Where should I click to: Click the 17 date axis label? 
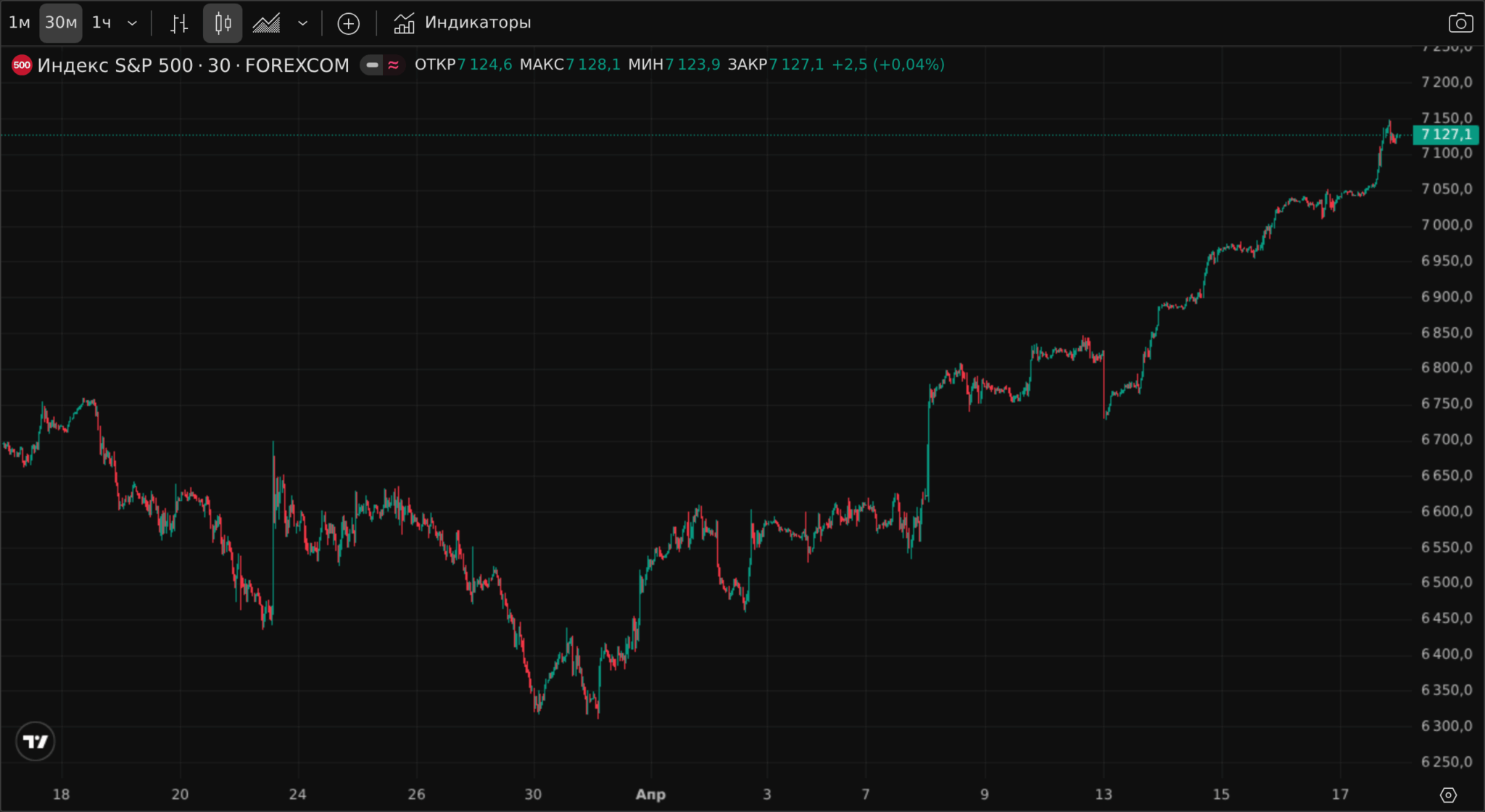point(1340,795)
